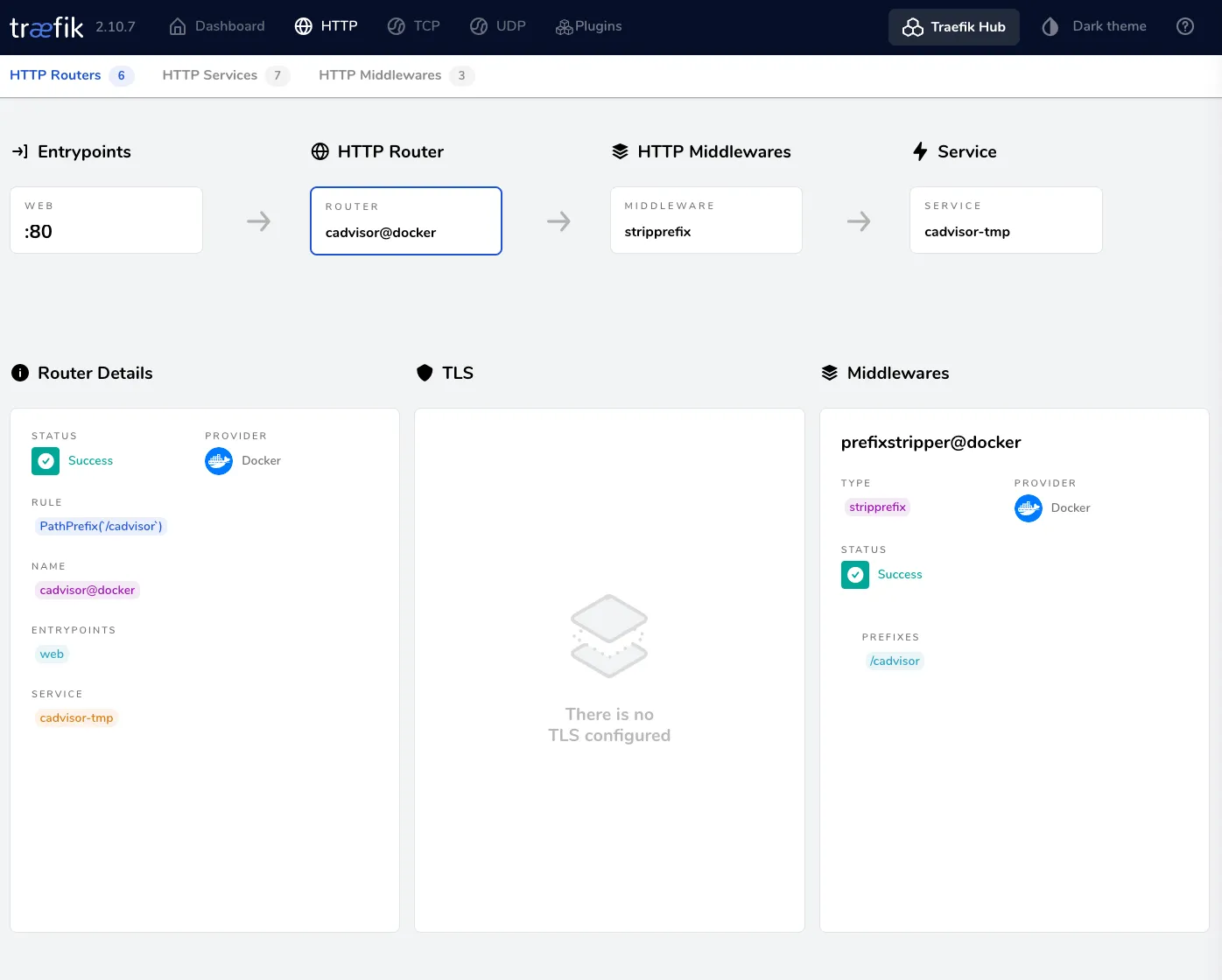Open the Dashboard via the home icon
Viewport: 1222px width, 980px height.
point(177,26)
